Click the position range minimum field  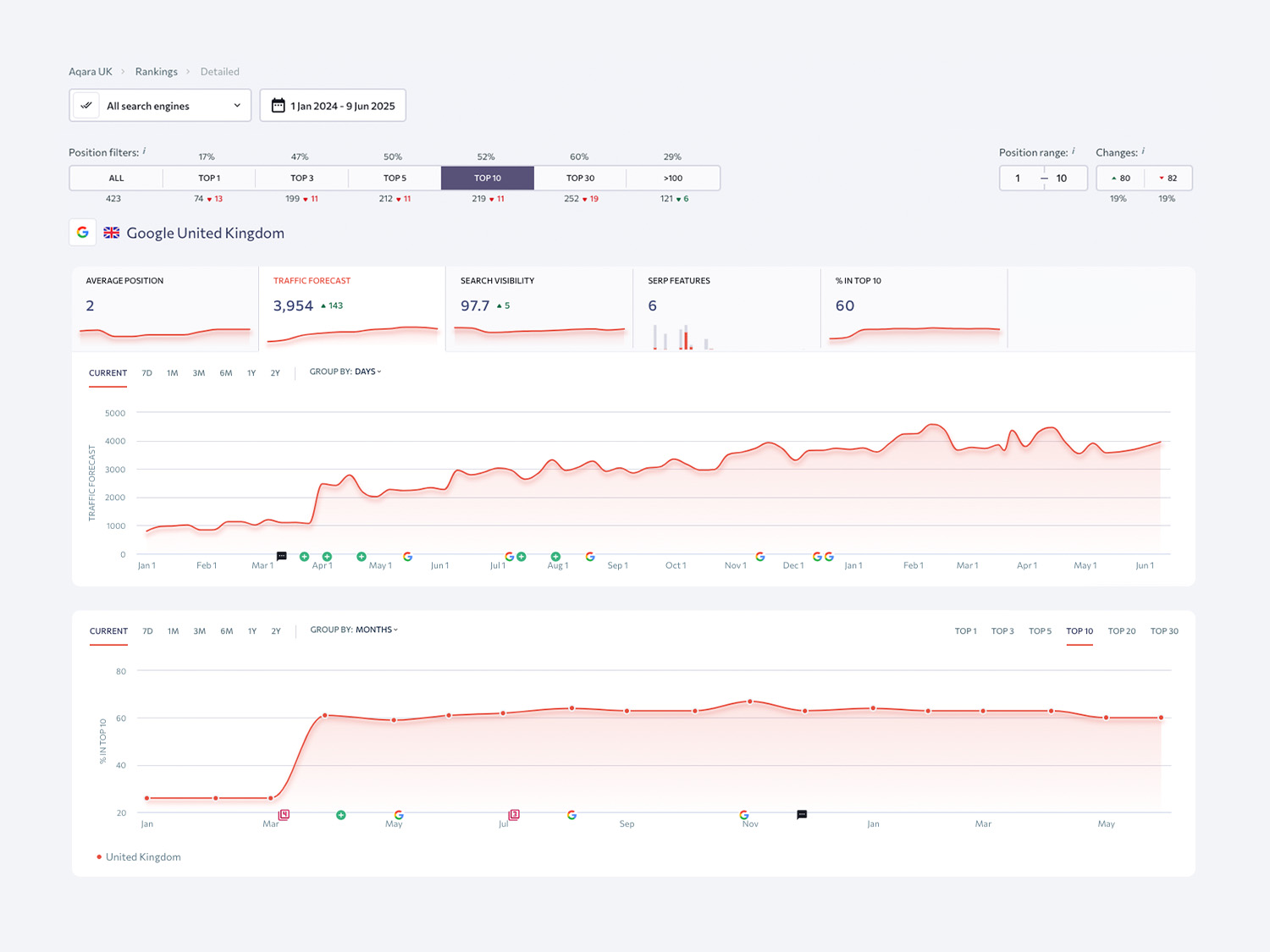click(1019, 178)
